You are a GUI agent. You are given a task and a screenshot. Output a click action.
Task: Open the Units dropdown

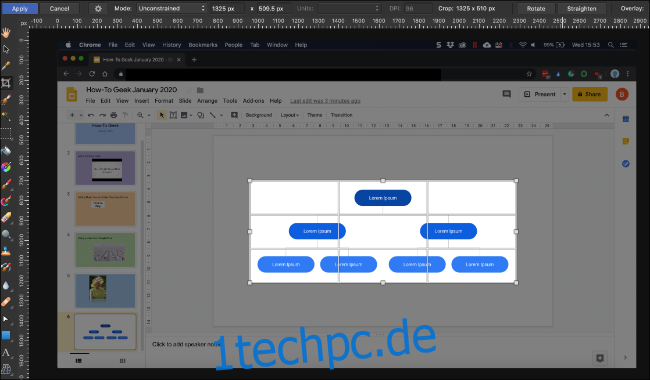tap(349, 8)
